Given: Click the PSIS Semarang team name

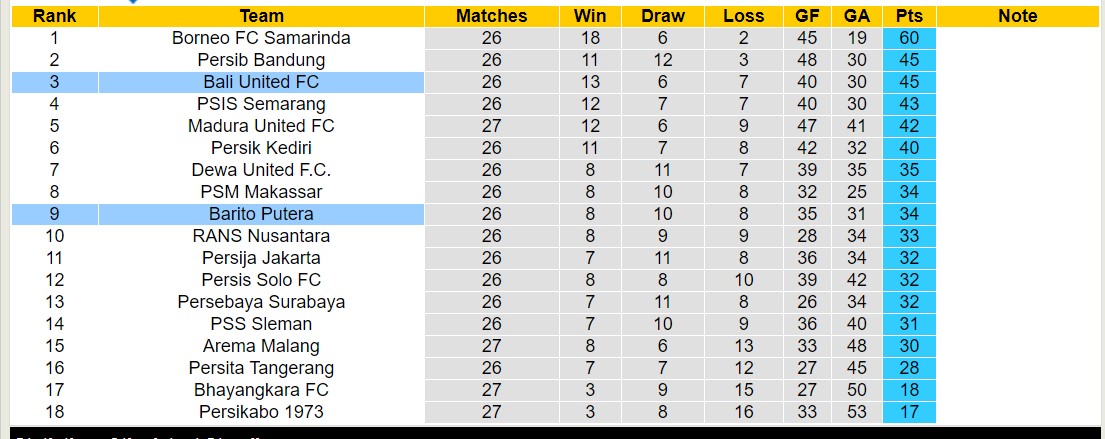Looking at the screenshot, I should (x=261, y=104).
